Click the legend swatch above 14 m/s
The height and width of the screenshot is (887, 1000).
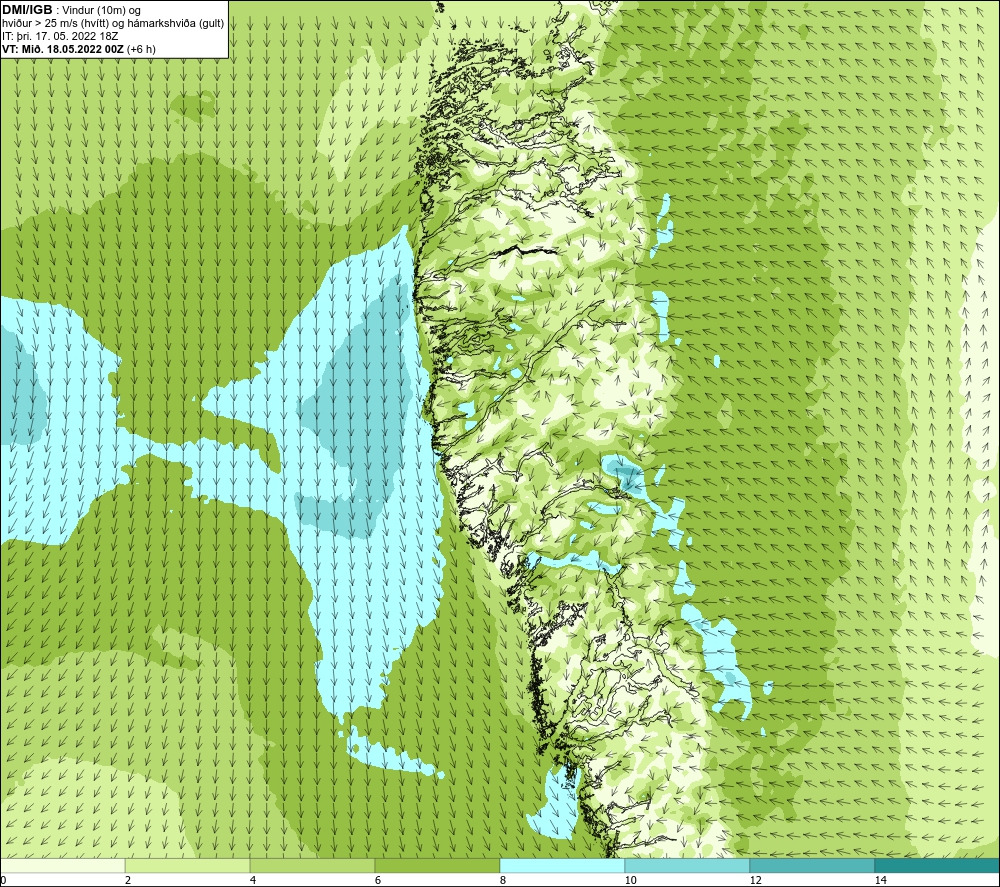click(x=938, y=865)
